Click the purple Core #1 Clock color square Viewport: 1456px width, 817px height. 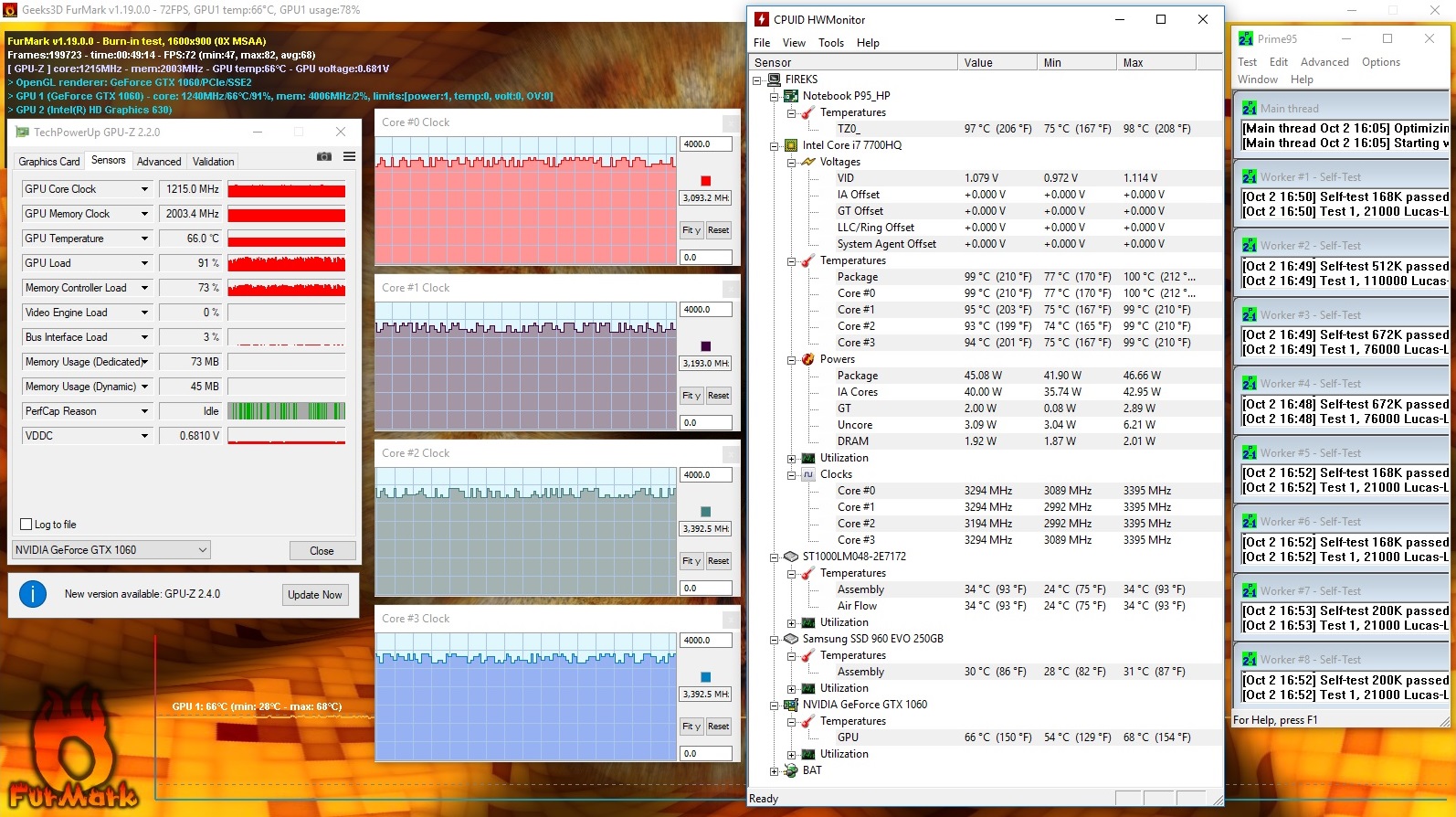(705, 346)
